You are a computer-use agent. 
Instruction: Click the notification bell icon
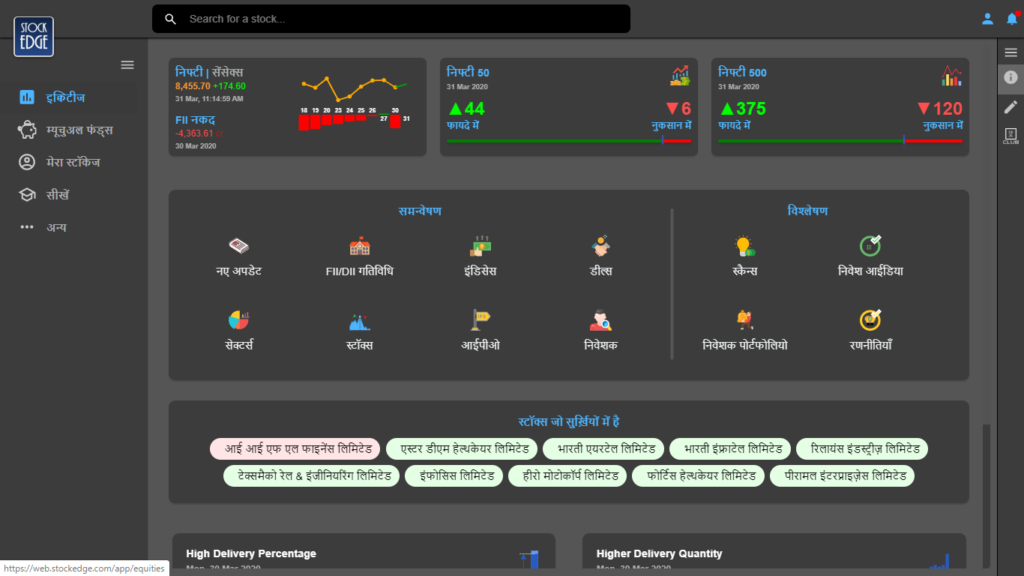click(1012, 19)
